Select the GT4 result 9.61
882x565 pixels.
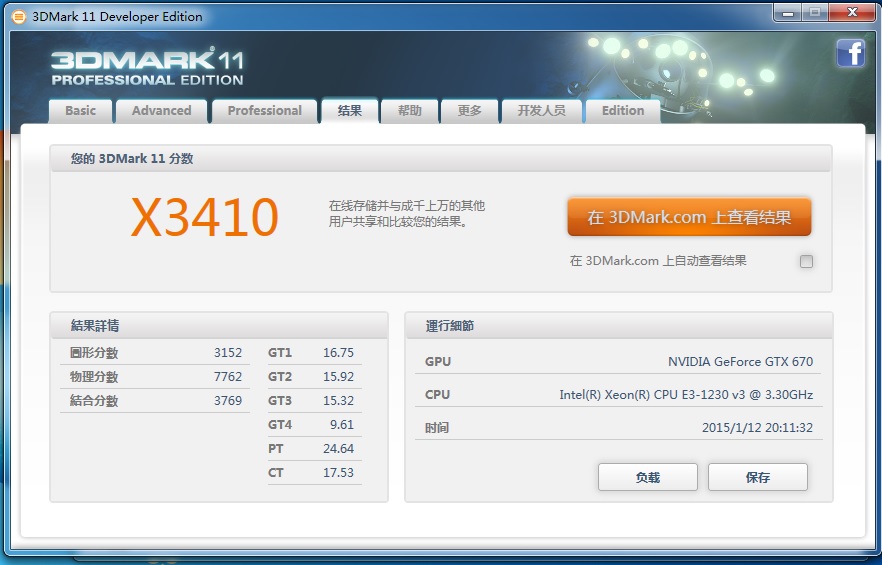[342, 425]
